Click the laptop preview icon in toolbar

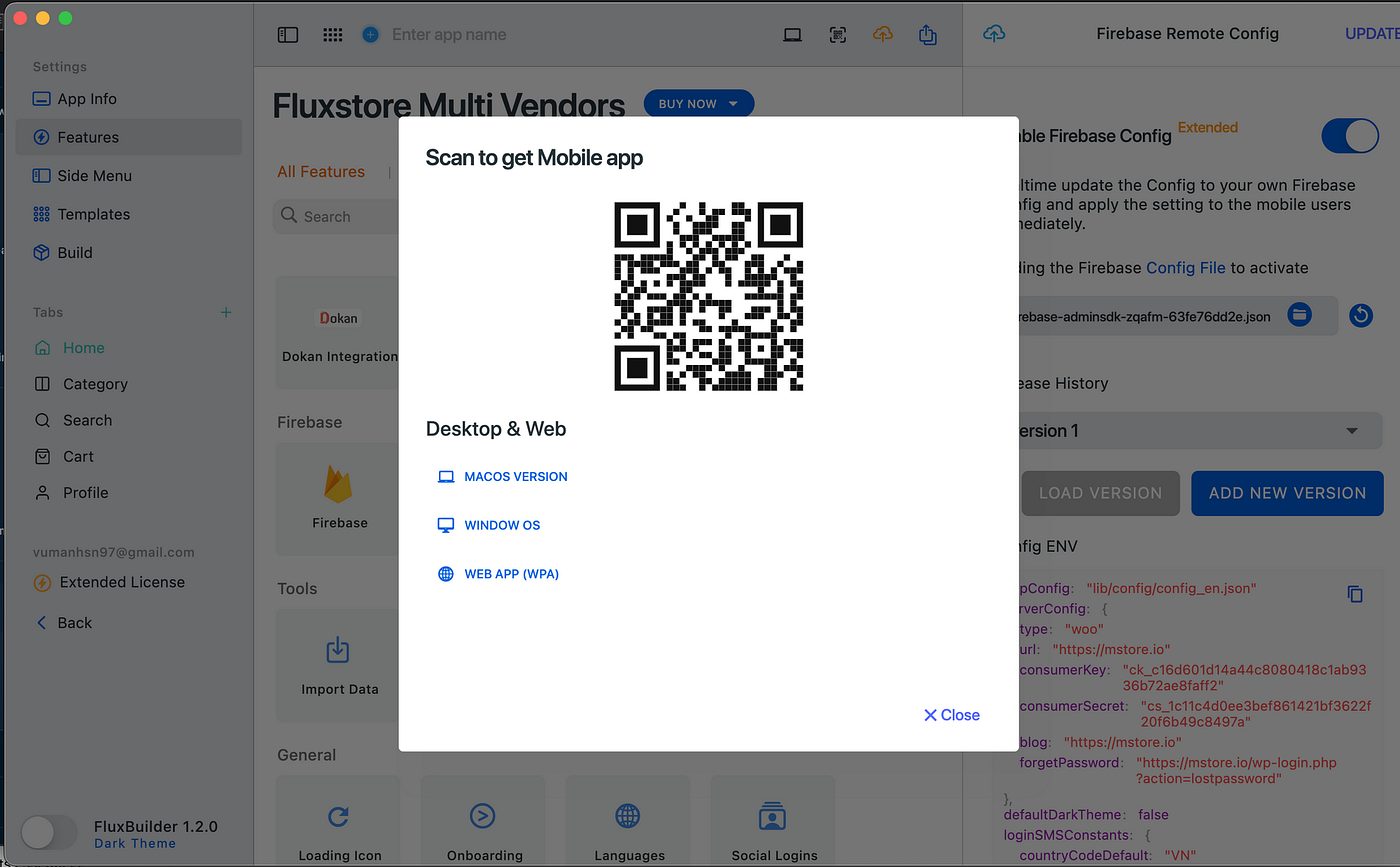[792, 35]
